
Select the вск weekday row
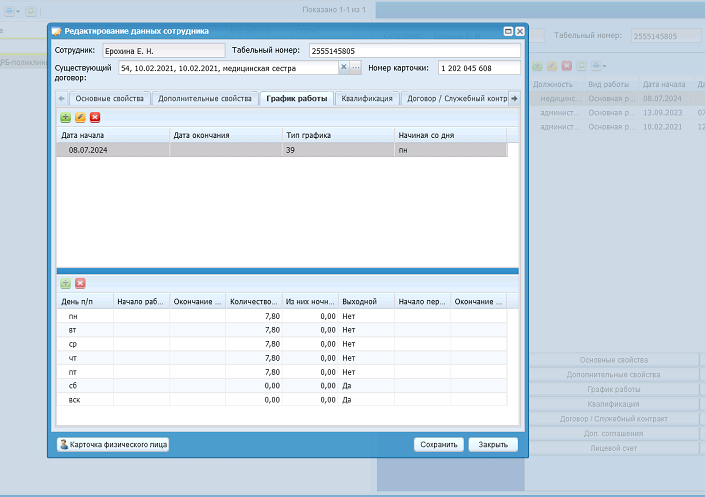(x=282, y=400)
